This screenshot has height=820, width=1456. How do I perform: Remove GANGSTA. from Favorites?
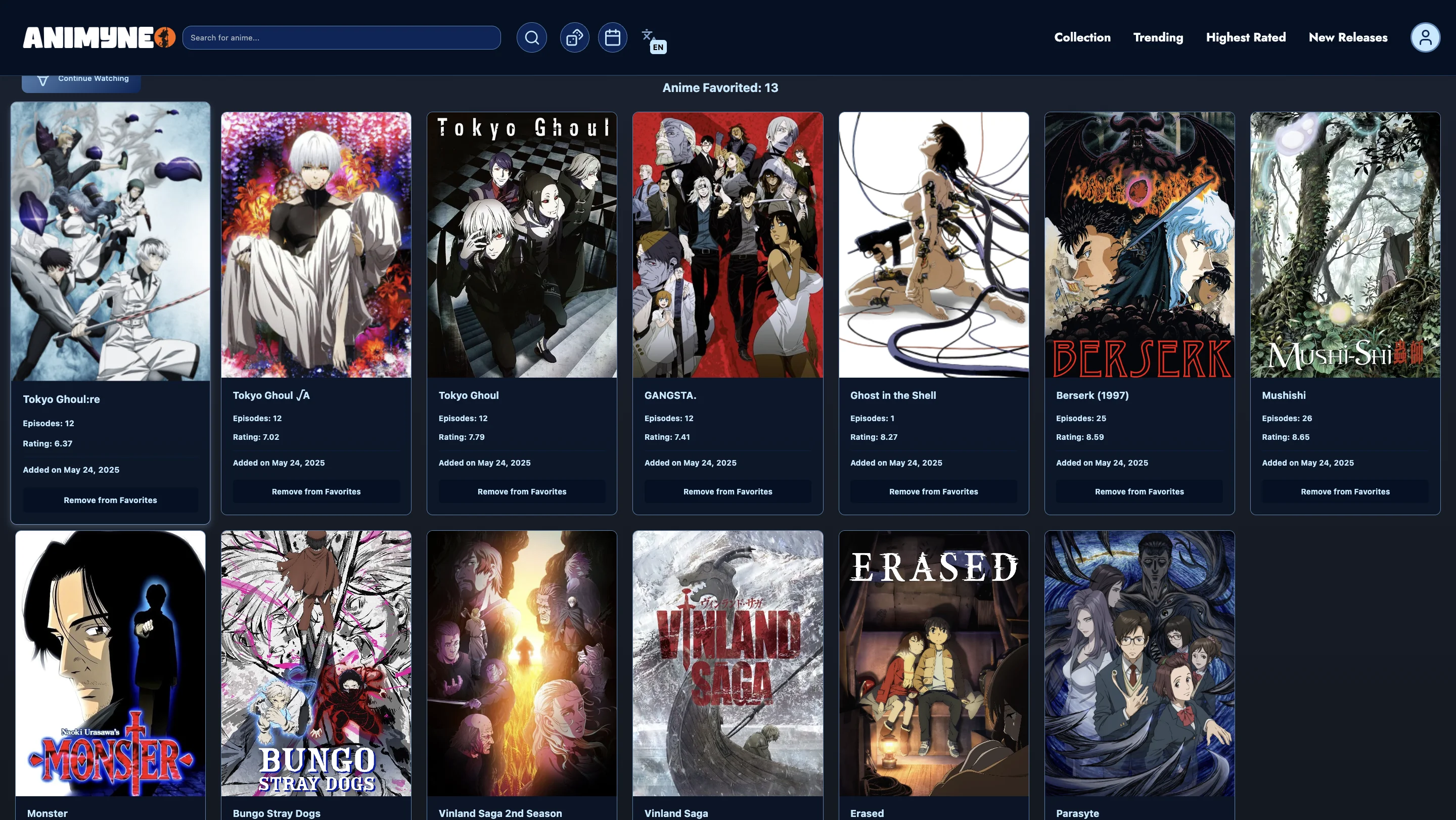(x=728, y=491)
